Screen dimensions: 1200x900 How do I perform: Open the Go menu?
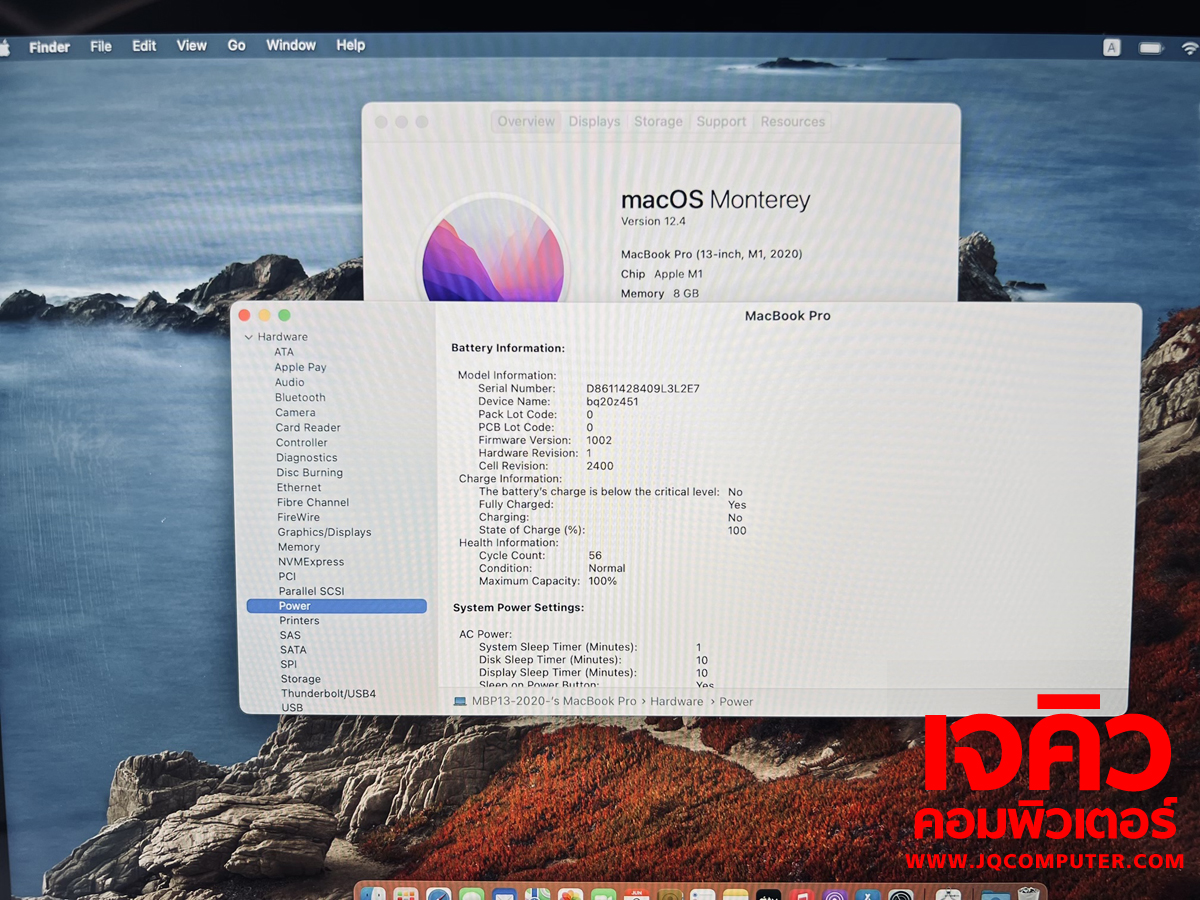click(x=237, y=46)
